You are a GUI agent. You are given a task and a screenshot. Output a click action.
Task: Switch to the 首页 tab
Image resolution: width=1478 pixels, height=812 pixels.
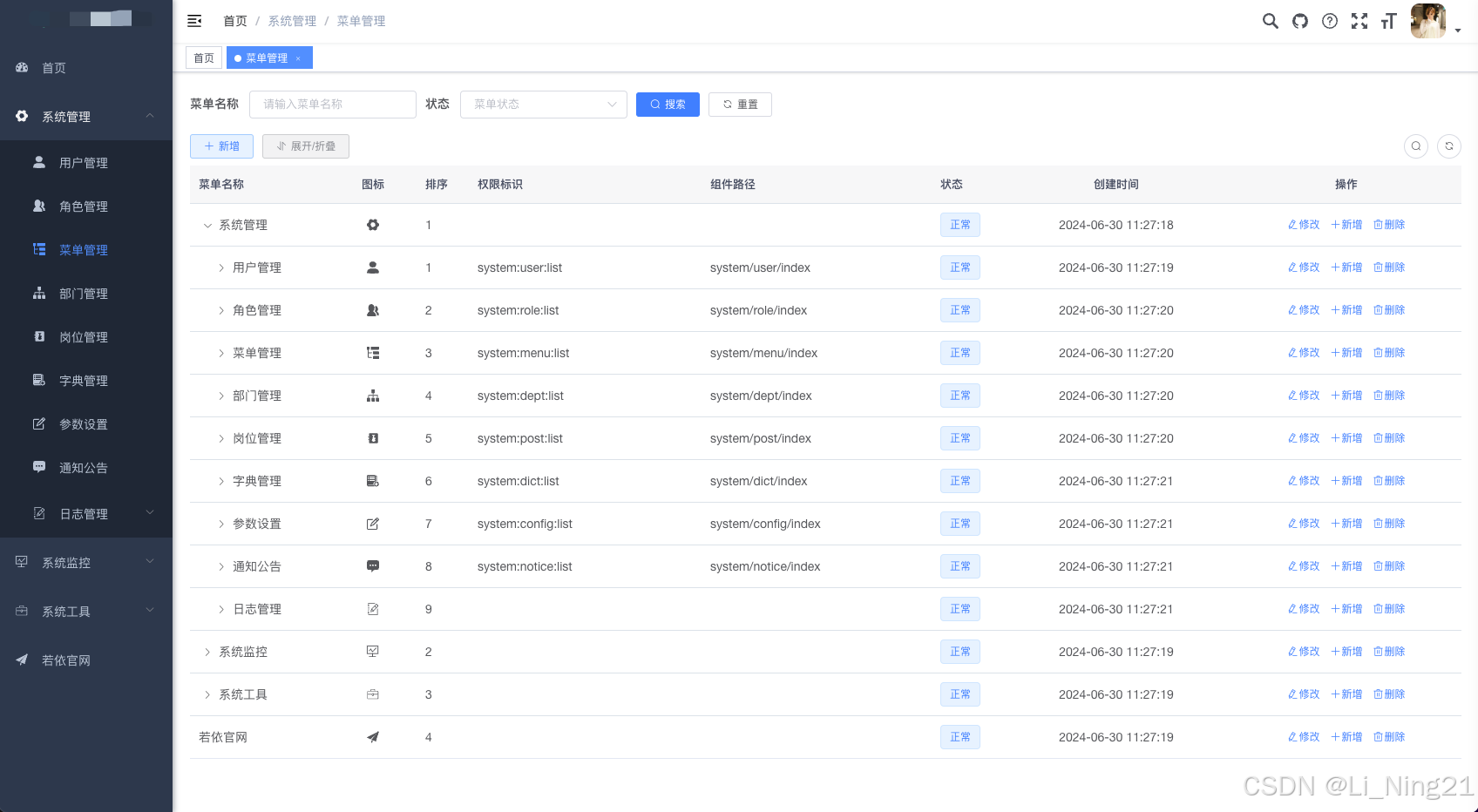[203, 58]
